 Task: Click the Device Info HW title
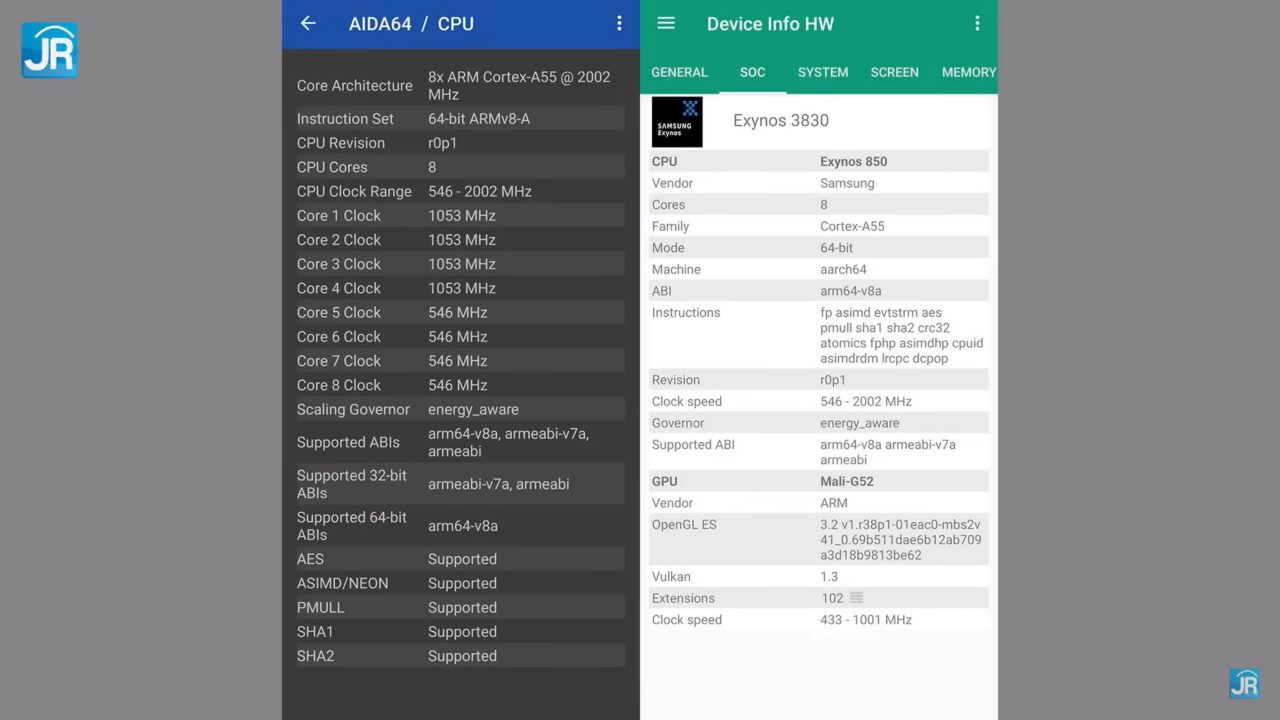click(x=770, y=24)
